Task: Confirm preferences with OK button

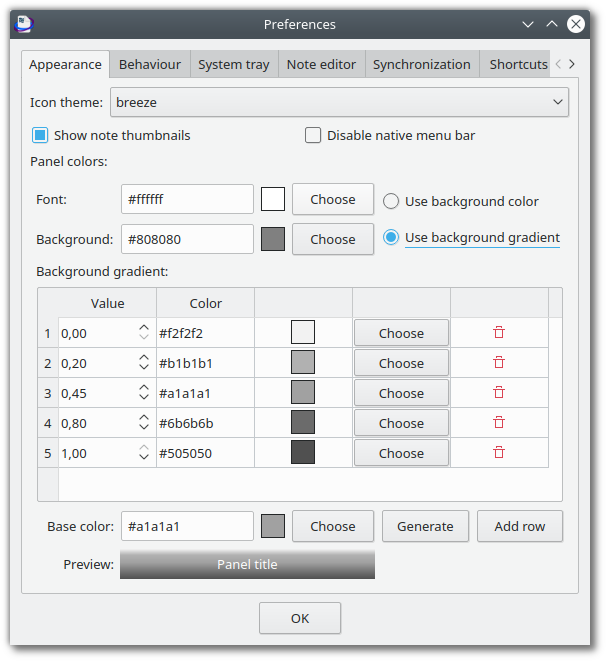Action: click(x=300, y=618)
